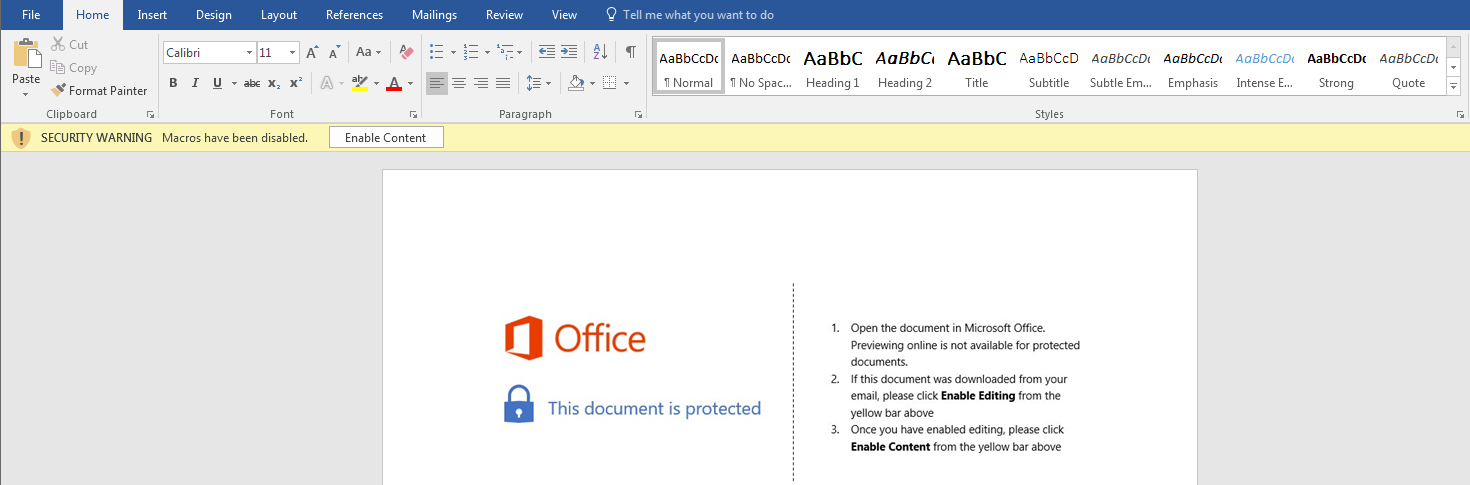The image size is (1470, 485).
Task: Select the Normal style thumbnail
Action: 688,68
